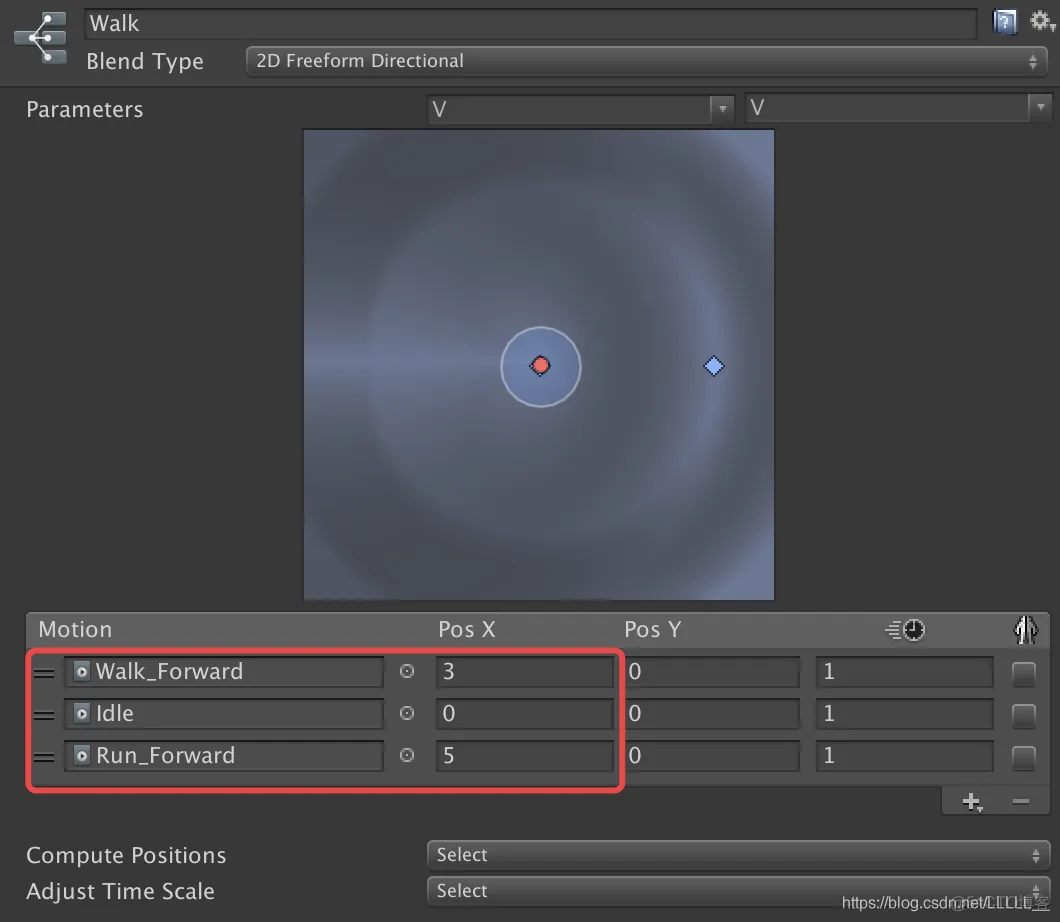Click the Adjust Time Scale label
This screenshot has height=922, width=1060.
(x=120, y=892)
